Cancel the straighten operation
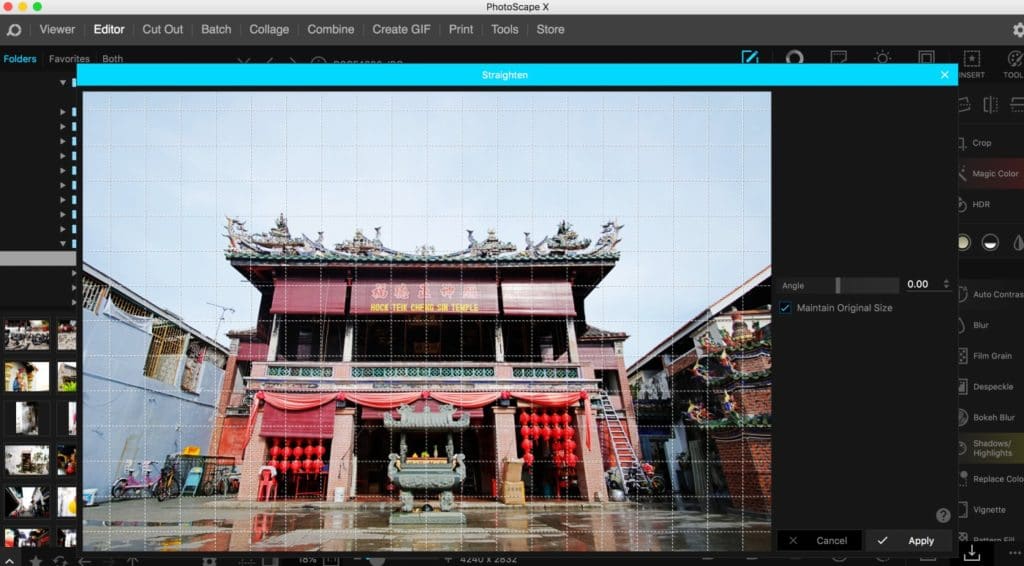Image resolution: width=1024 pixels, height=566 pixels. tap(820, 541)
